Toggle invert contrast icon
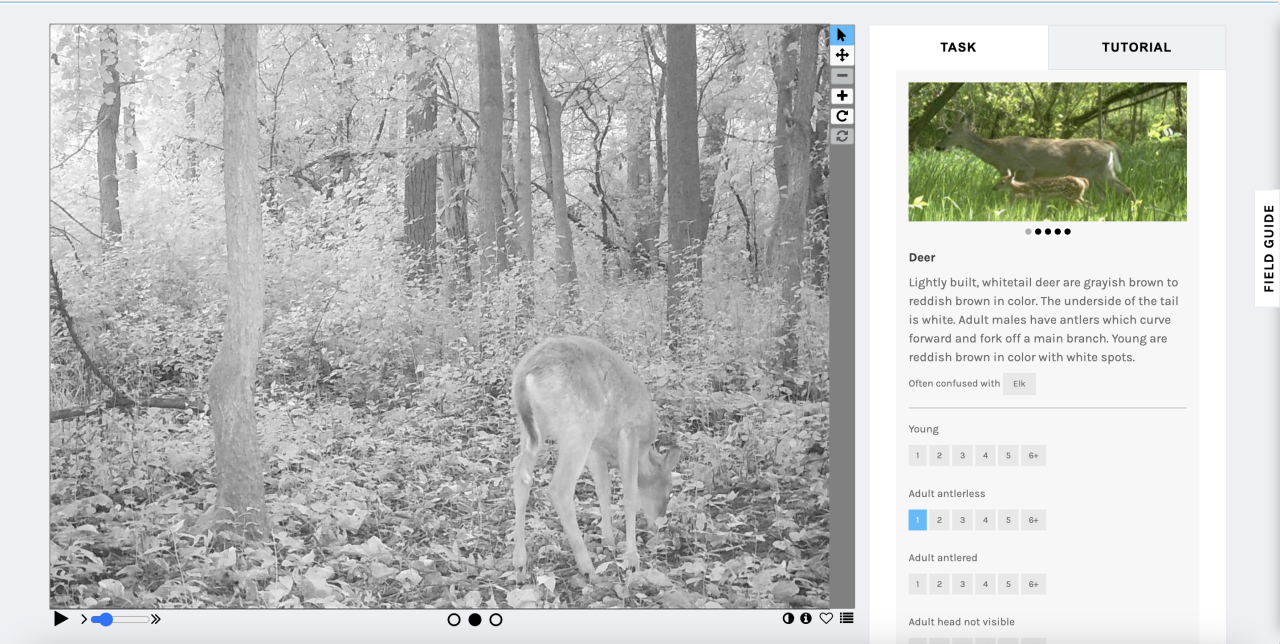Screen dimensions: 1280x644 [788, 619]
